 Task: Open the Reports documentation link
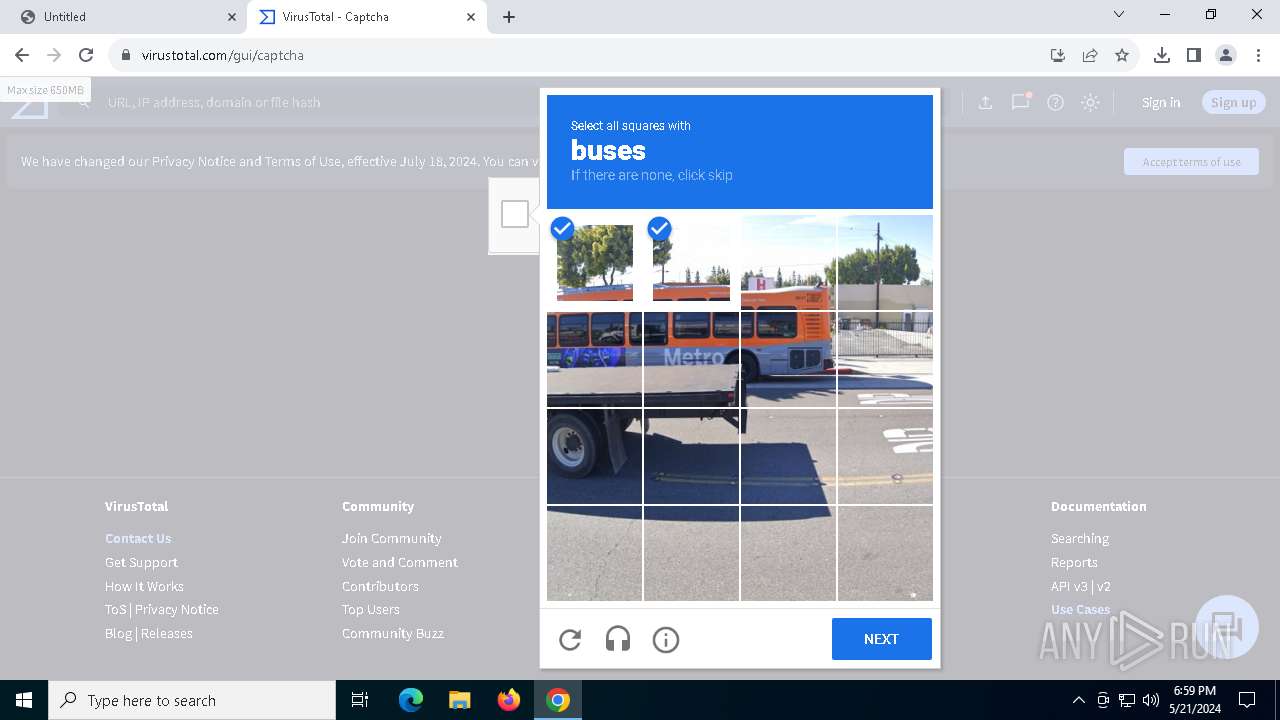(1074, 562)
